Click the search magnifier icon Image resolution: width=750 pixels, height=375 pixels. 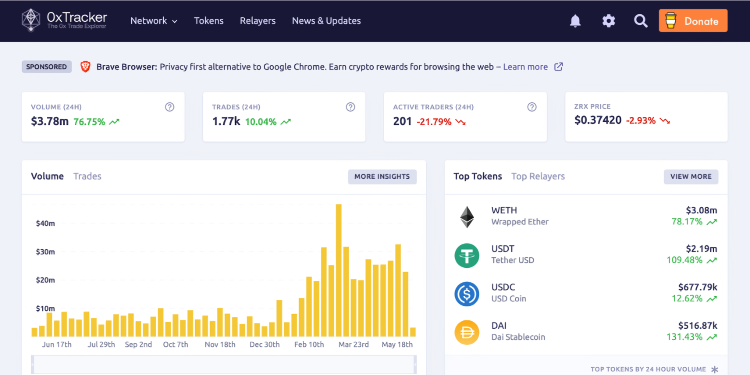[640, 21]
